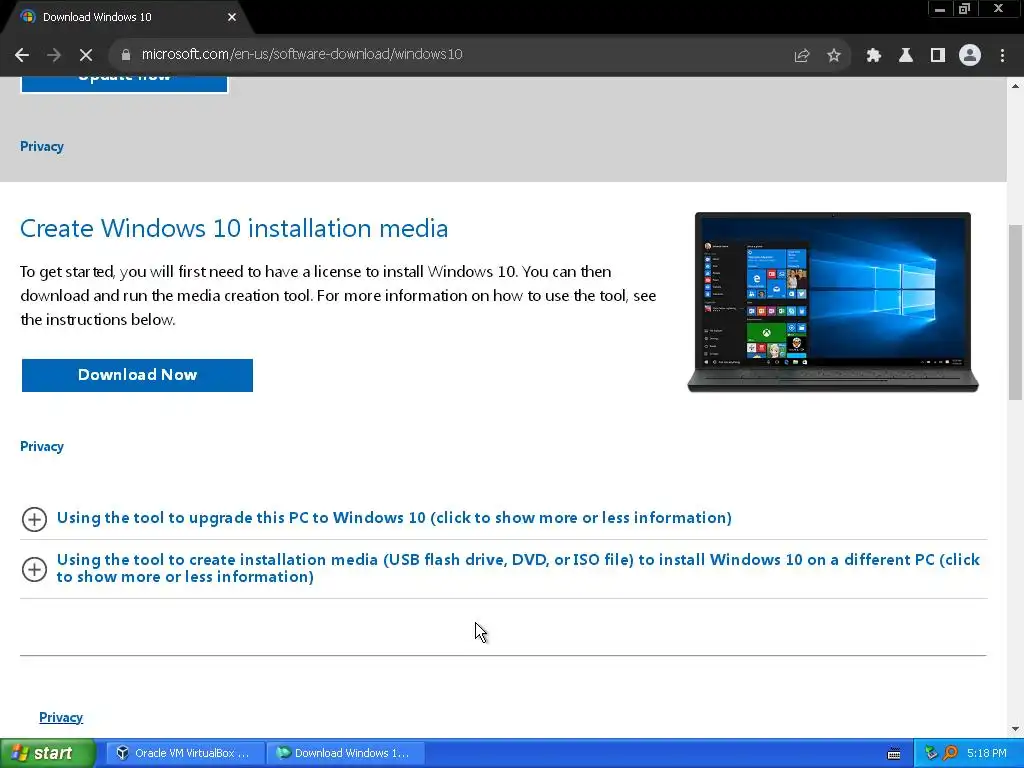Switch to Oracle VM VirtualBox taskbar item
Screen dimensions: 1024x768
point(185,753)
